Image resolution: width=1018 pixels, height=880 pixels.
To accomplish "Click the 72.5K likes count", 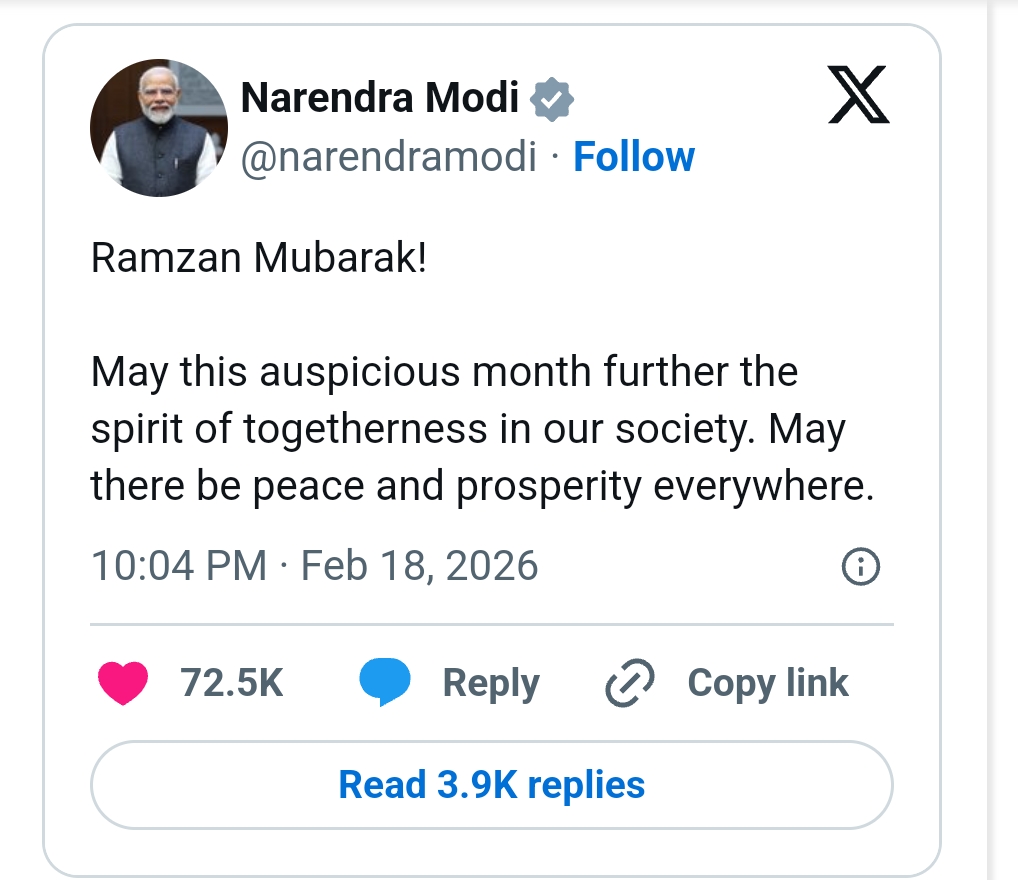I will (x=232, y=684).
